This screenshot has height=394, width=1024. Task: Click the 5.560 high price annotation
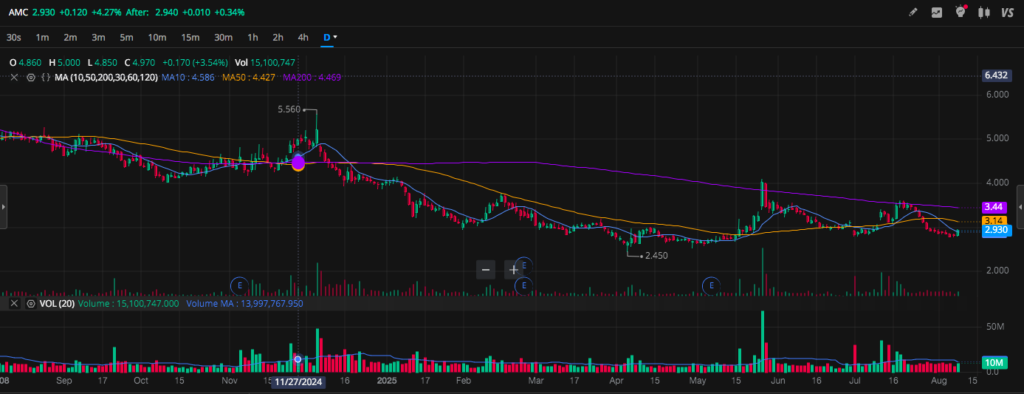(x=289, y=110)
